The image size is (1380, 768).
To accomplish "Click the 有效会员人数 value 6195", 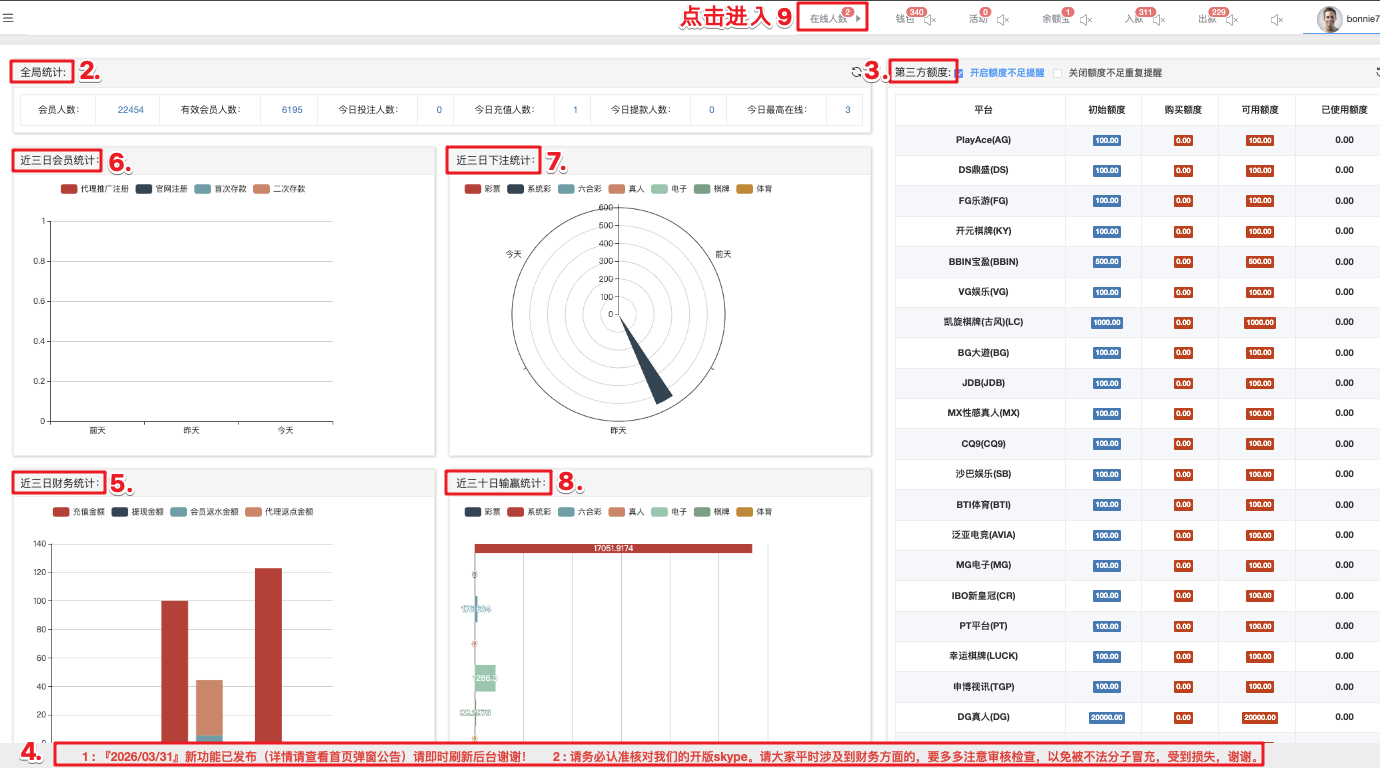I will [292, 110].
